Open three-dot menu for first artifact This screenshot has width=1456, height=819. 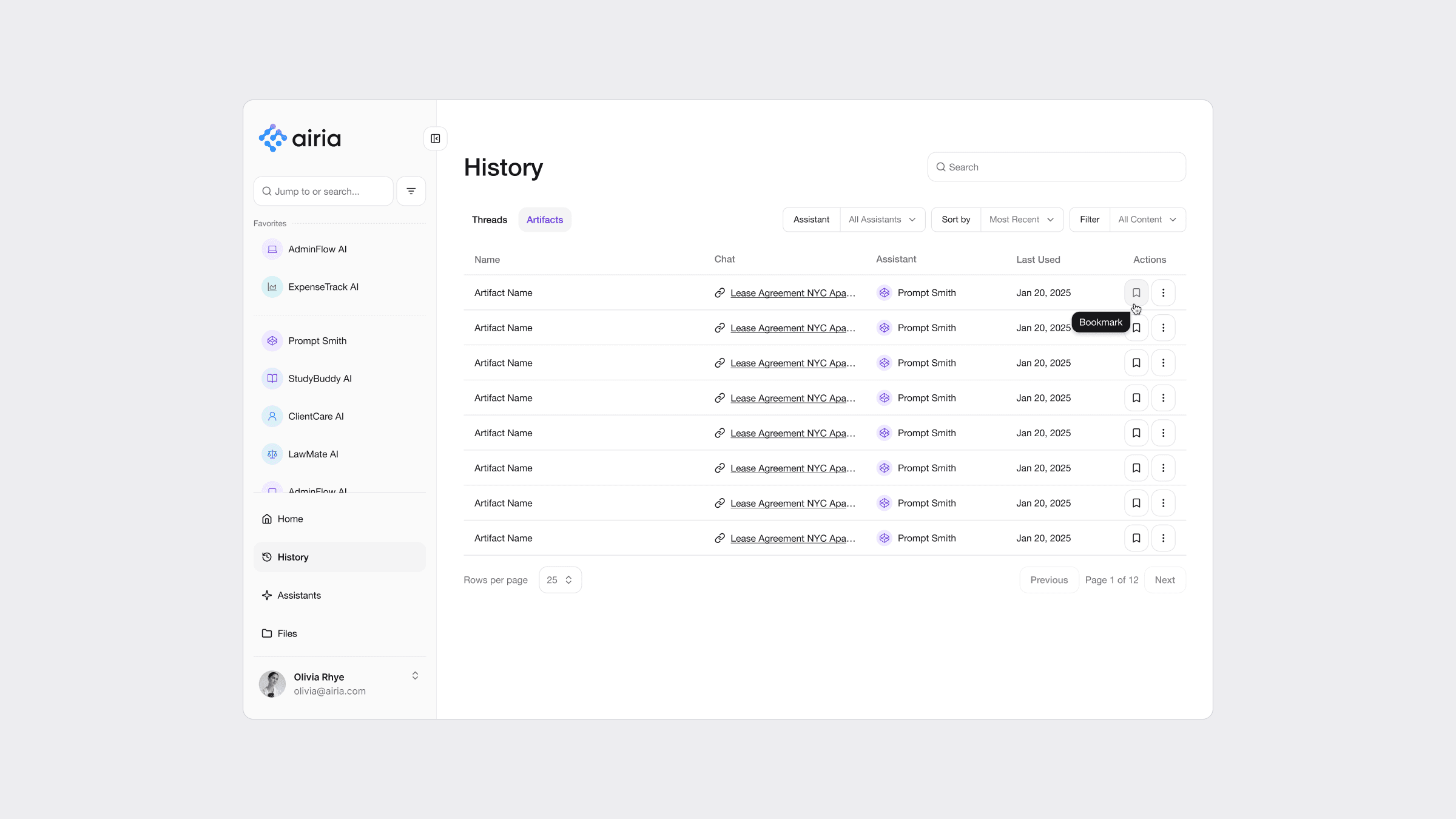point(1162,292)
